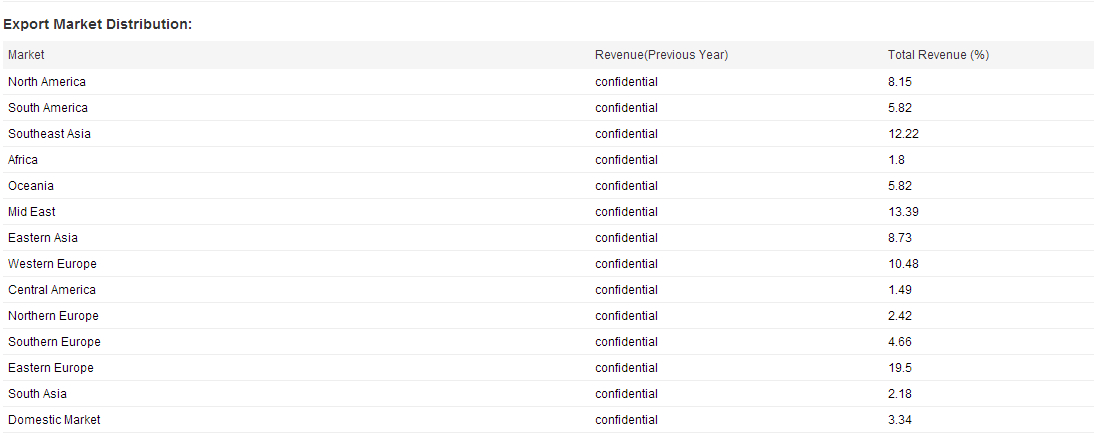Image resolution: width=1094 pixels, height=438 pixels.
Task: Click the Revenue(Previous Year) column header
Action: 661,55
